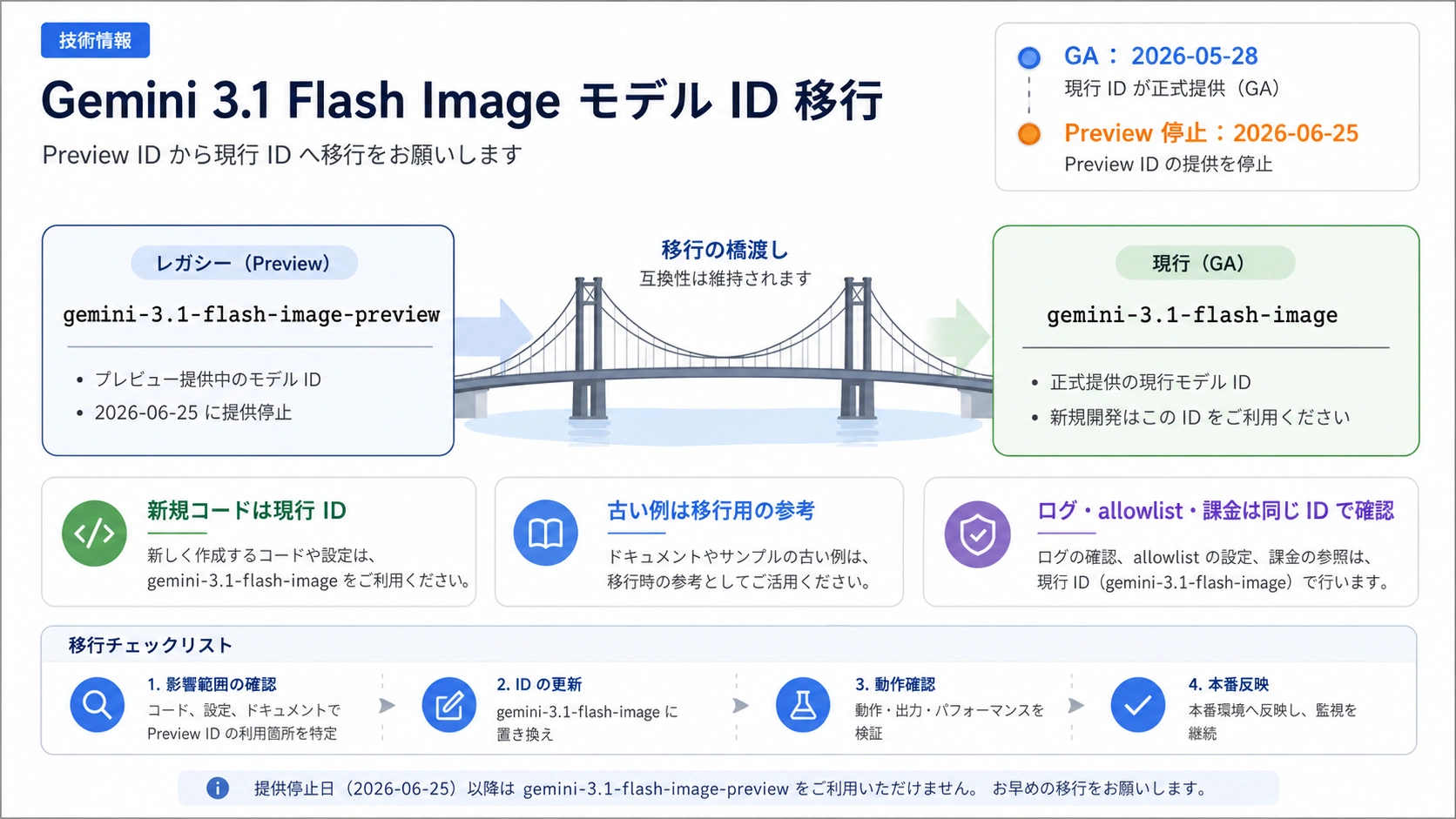Click 2026-06-25 に提供停止 bullet
Image resolution: width=1456 pixels, height=819 pixels.
coord(193,413)
